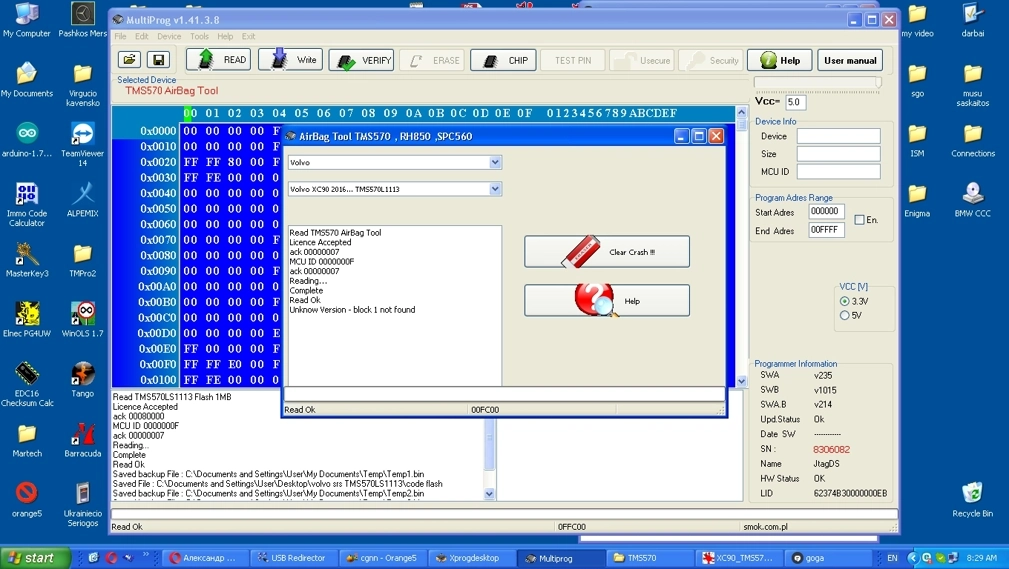Viewport: 1009px width, 569px height.
Task: Open Martech desktop folder
Action: click(x=26, y=440)
